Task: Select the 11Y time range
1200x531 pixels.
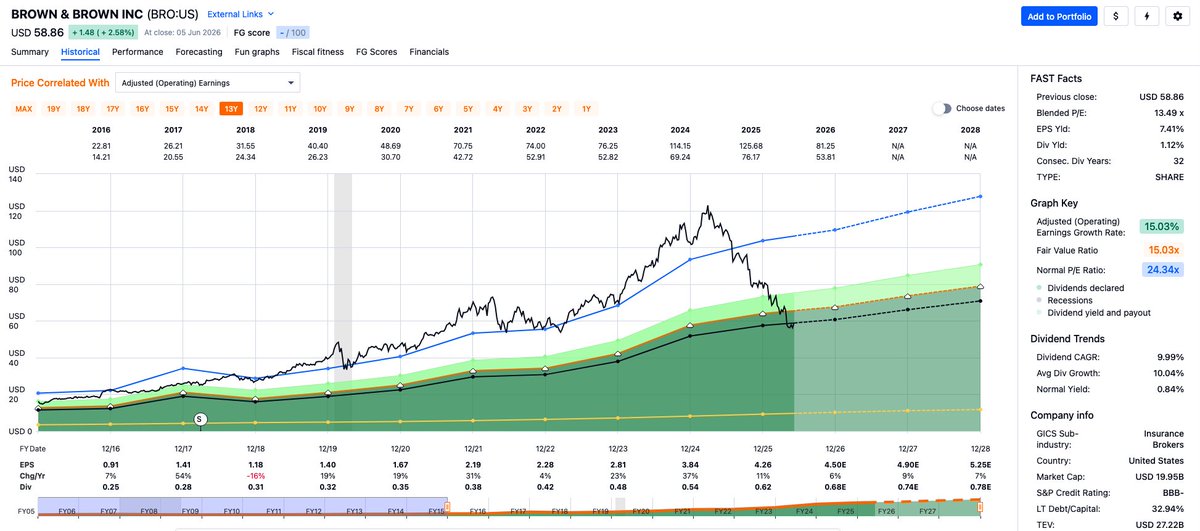Action: tap(290, 108)
